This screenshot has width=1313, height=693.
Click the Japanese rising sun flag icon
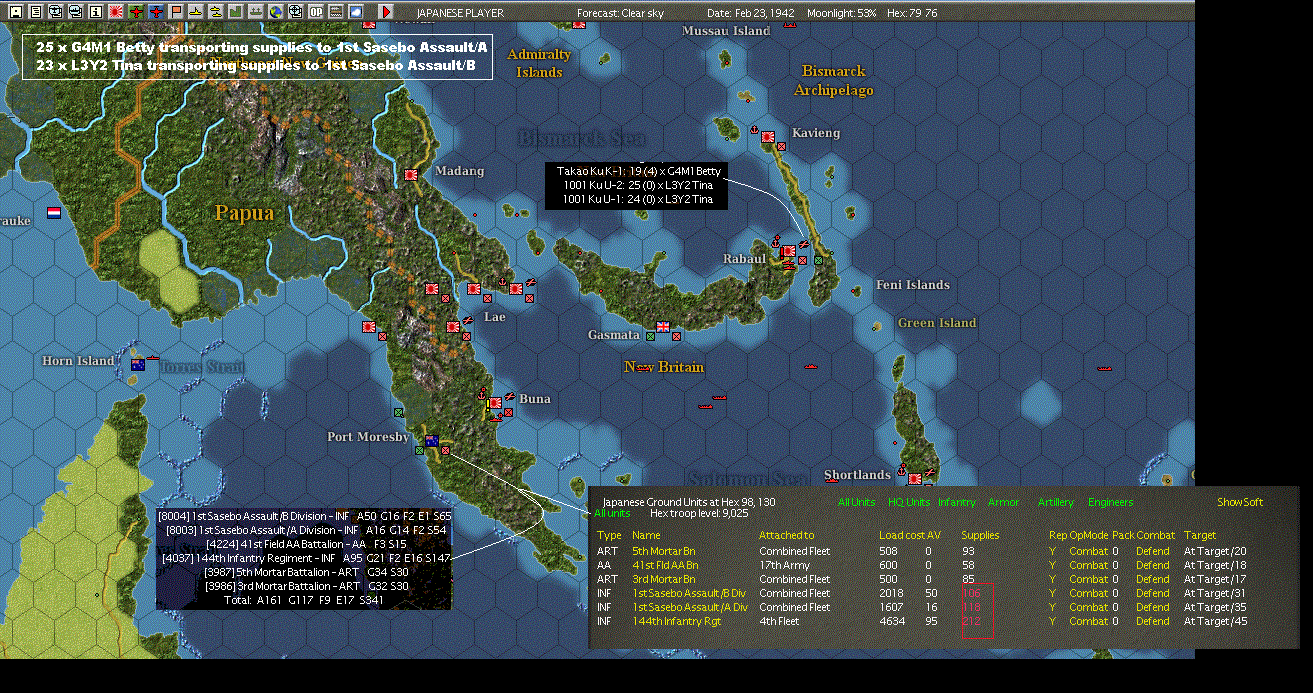tap(116, 12)
